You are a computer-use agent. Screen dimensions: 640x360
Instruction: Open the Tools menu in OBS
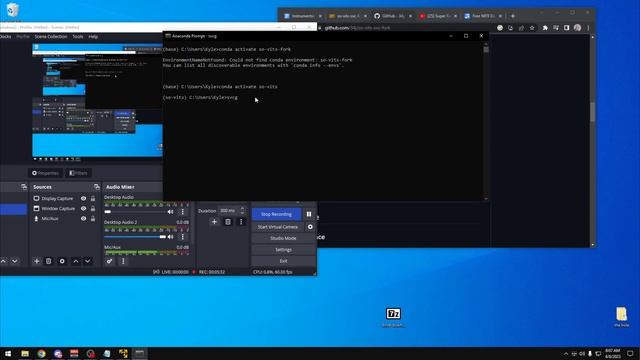[78, 37]
